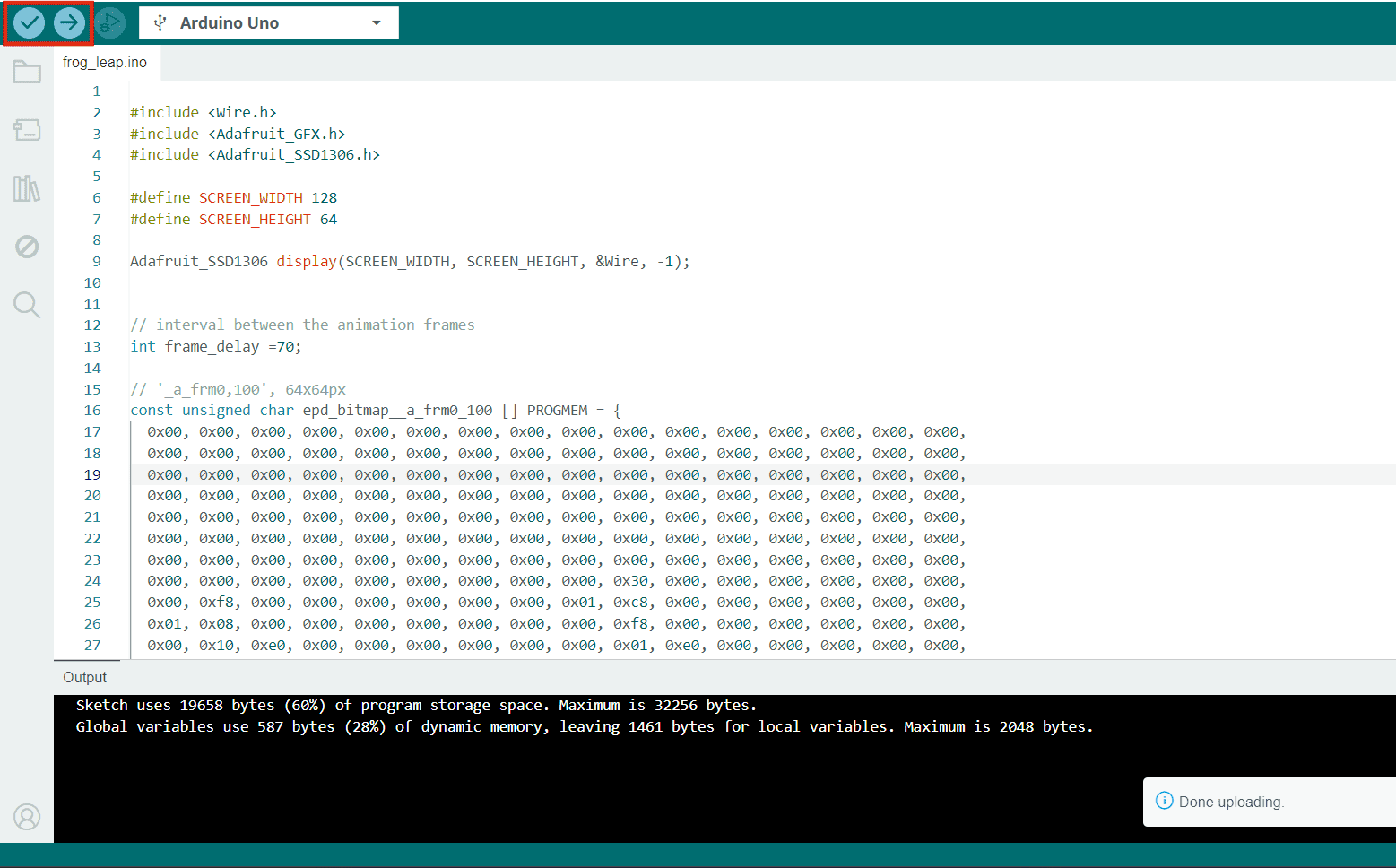1396x868 pixels.
Task: Open the Library Manager books icon
Action: [x=27, y=188]
